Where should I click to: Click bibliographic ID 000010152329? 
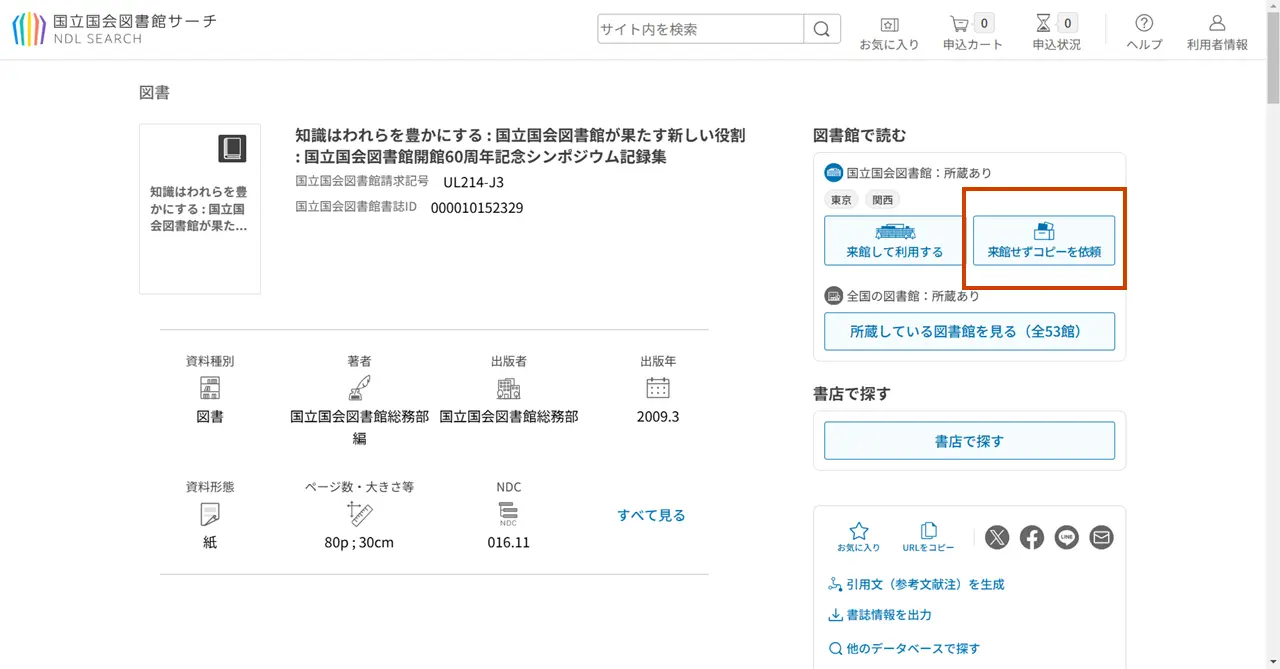pos(477,208)
